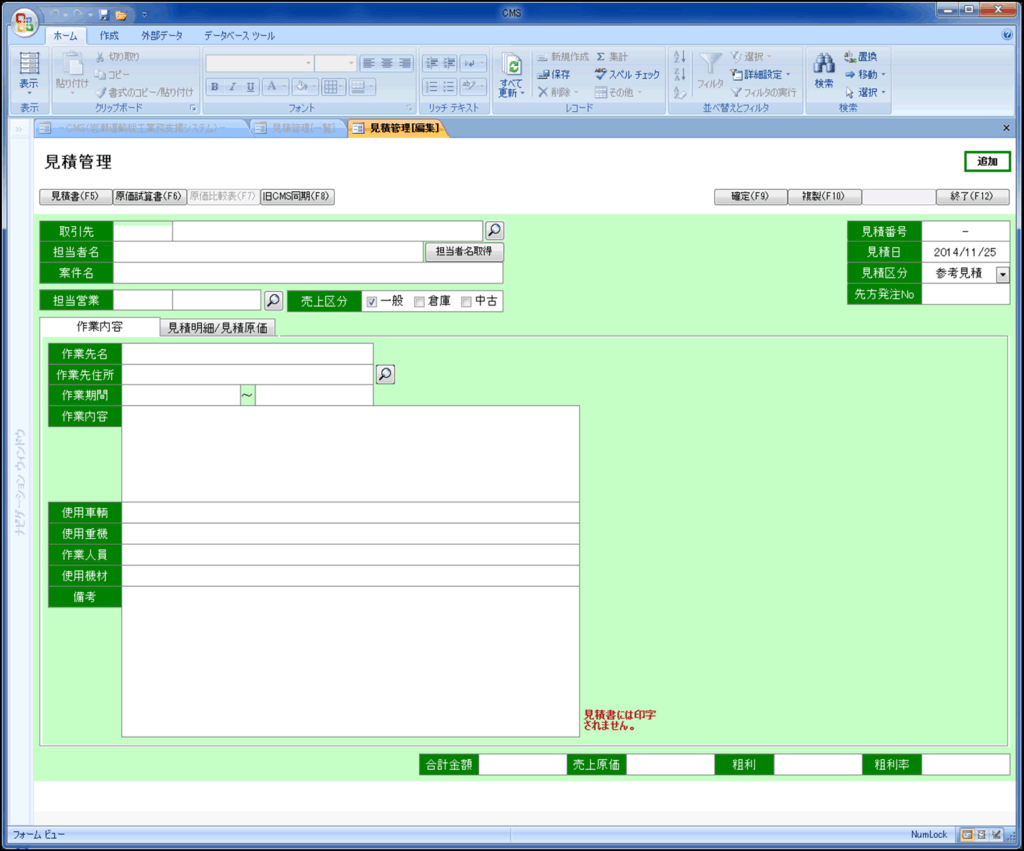Click the すべて更新 refresh icon in ribbon

[513, 66]
